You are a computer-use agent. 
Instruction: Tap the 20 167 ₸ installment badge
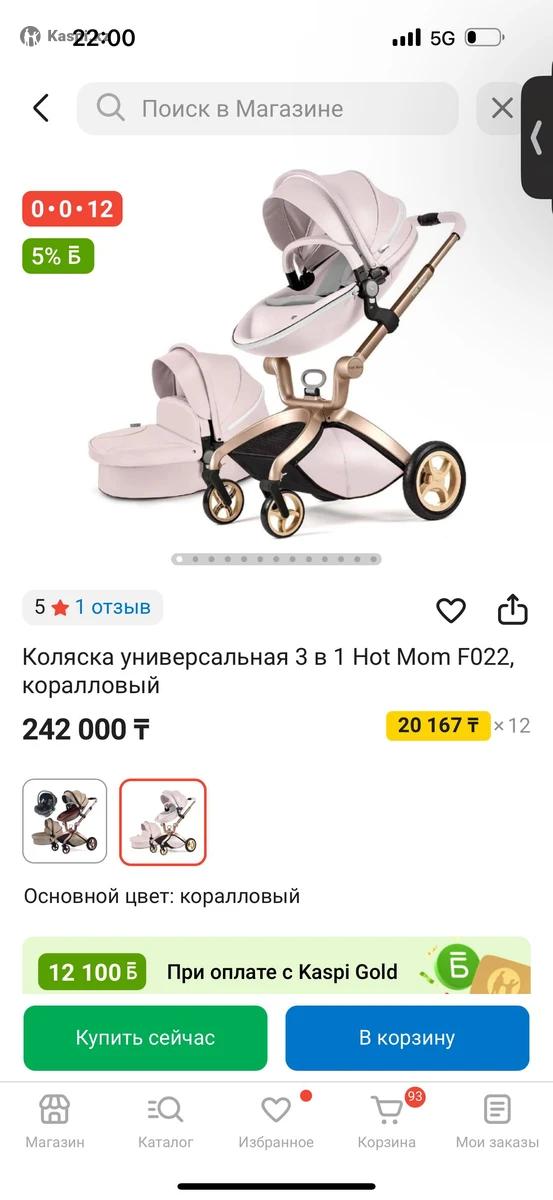438,726
